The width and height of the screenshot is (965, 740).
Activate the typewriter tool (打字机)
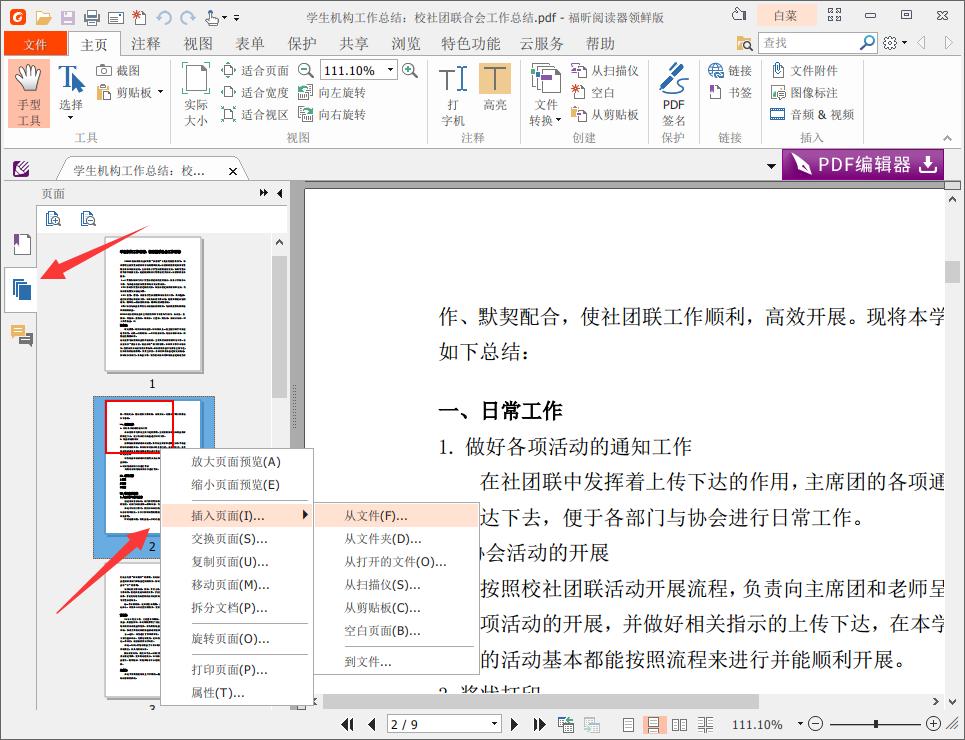click(452, 90)
